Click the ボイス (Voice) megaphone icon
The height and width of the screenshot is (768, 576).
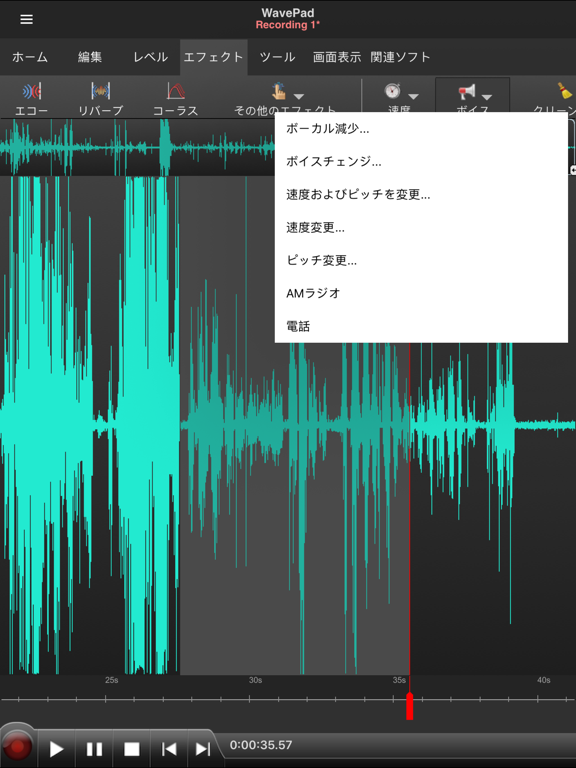(x=466, y=92)
